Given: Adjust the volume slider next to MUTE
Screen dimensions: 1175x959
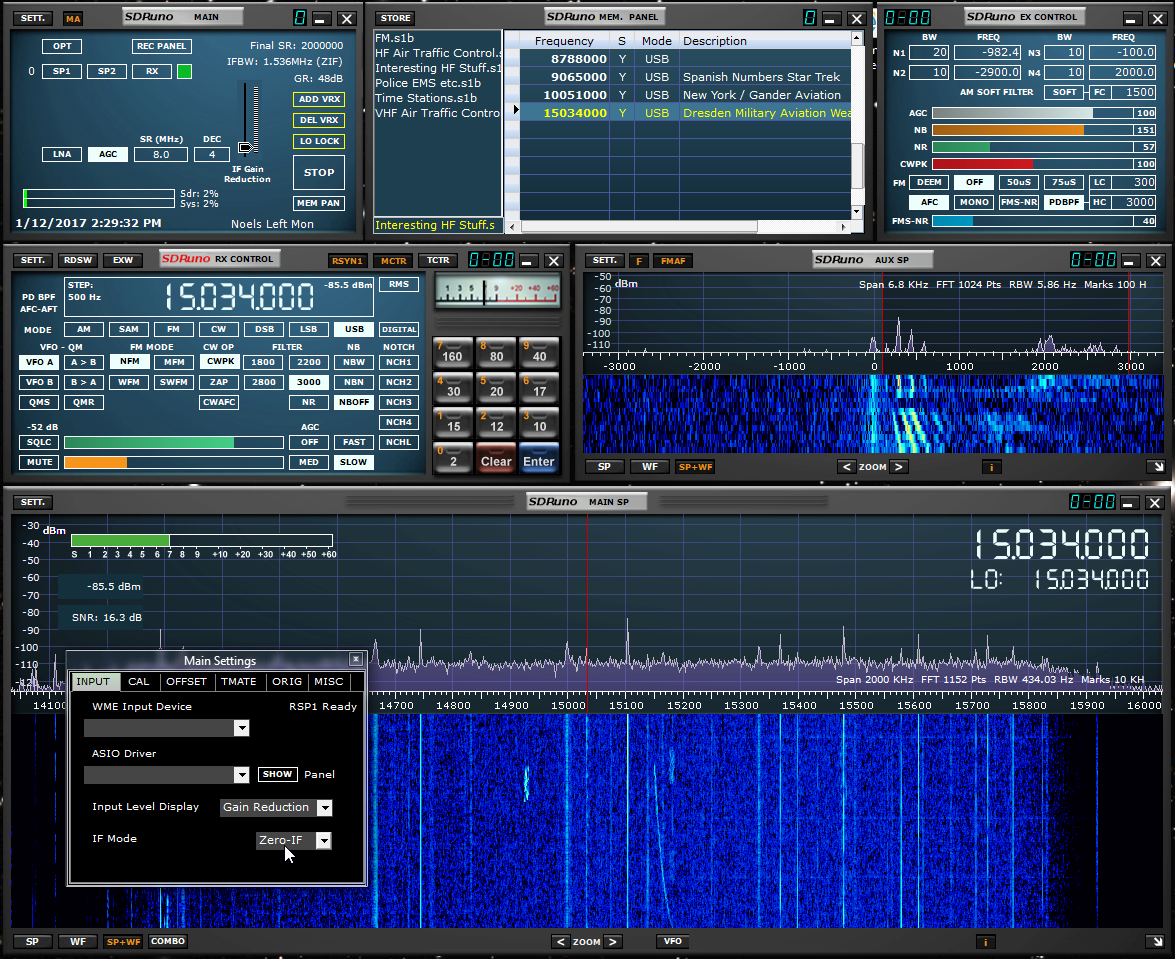Looking at the screenshot, I should [x=174, y=462].
